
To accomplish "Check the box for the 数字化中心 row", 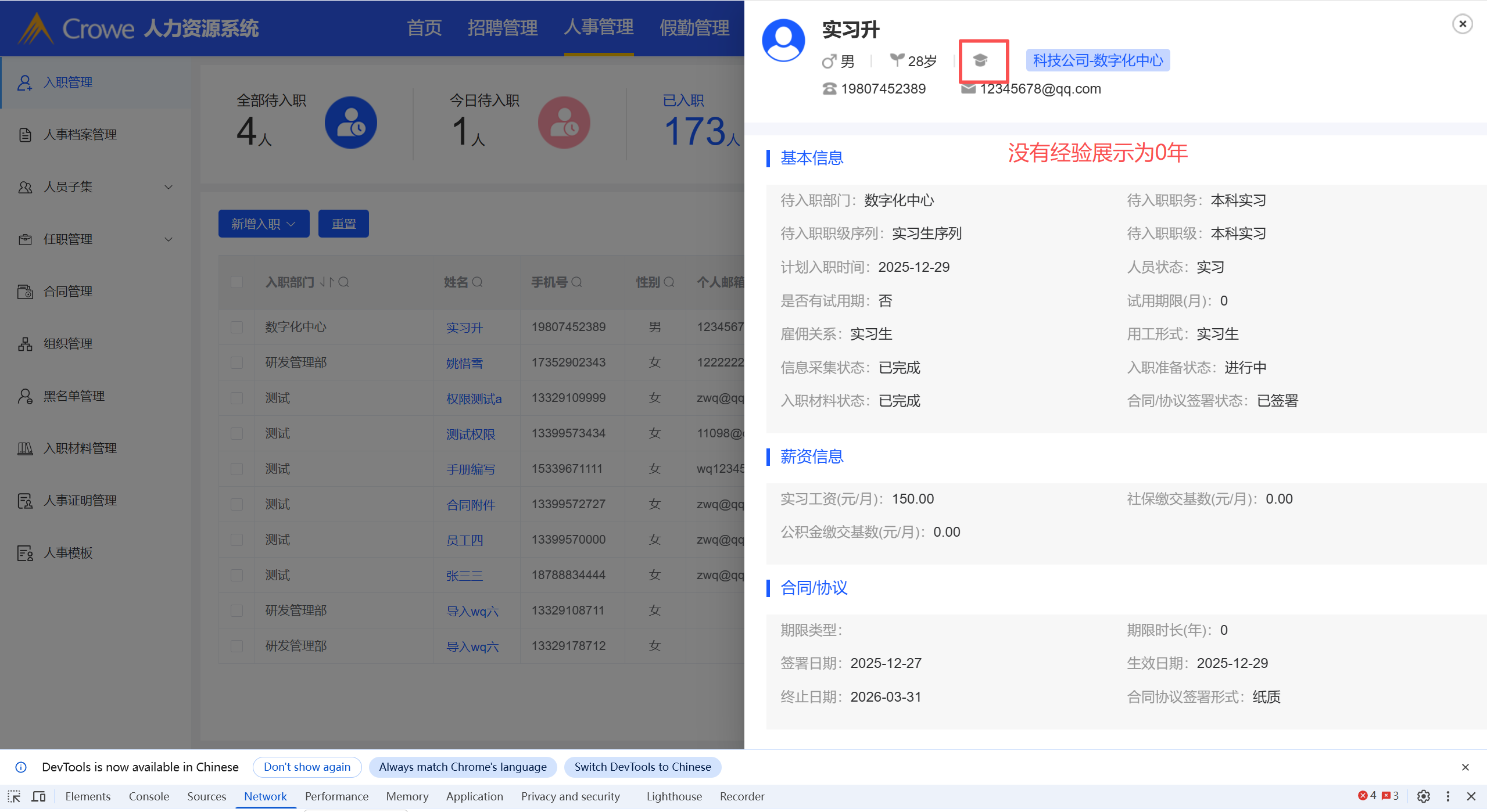I will (237, 327).
